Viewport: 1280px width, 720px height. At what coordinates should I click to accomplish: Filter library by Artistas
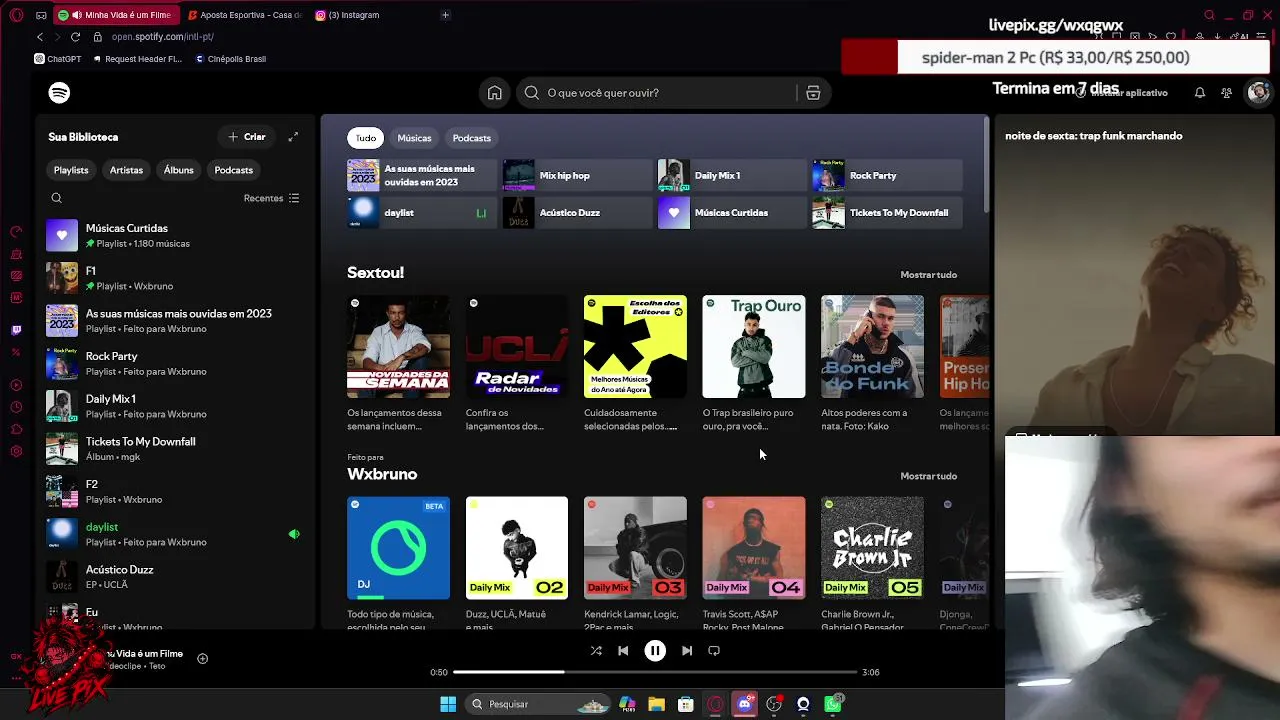[x=126, y=170]
